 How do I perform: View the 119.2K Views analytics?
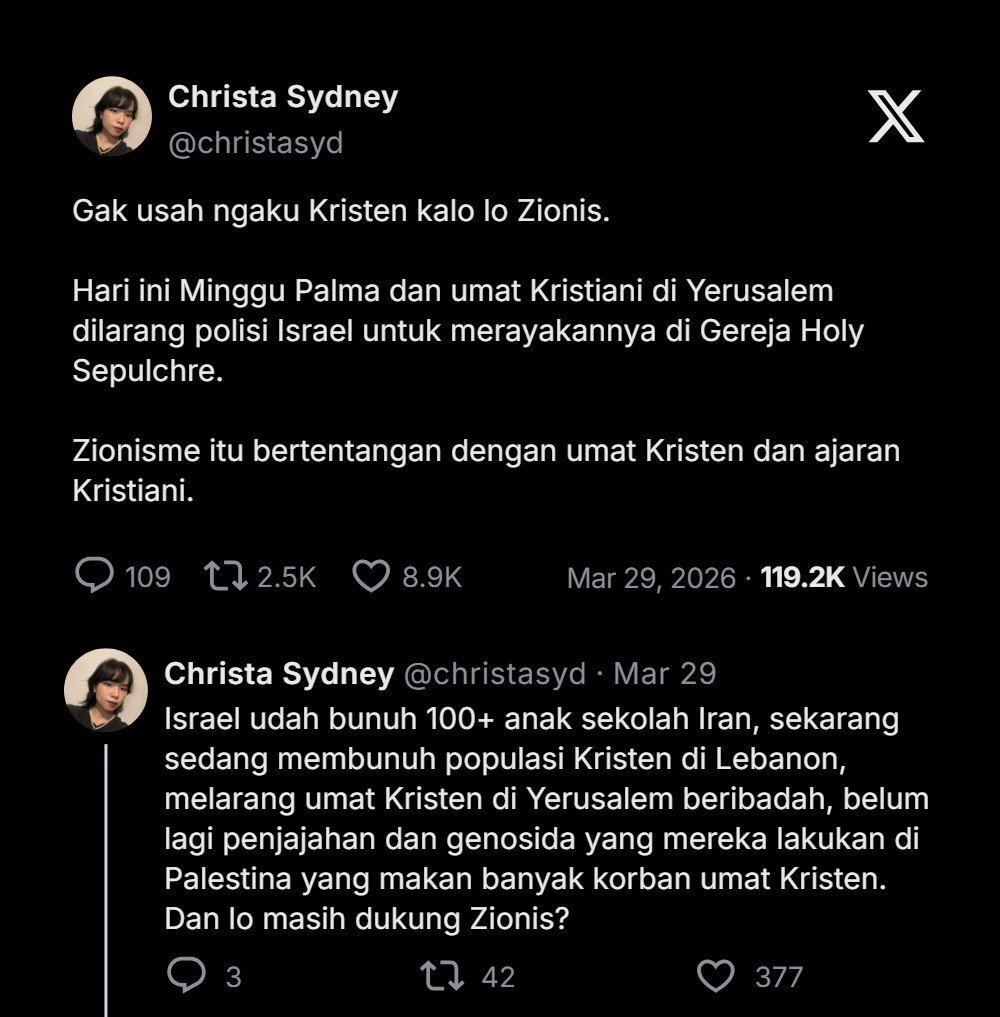(844, 578)
